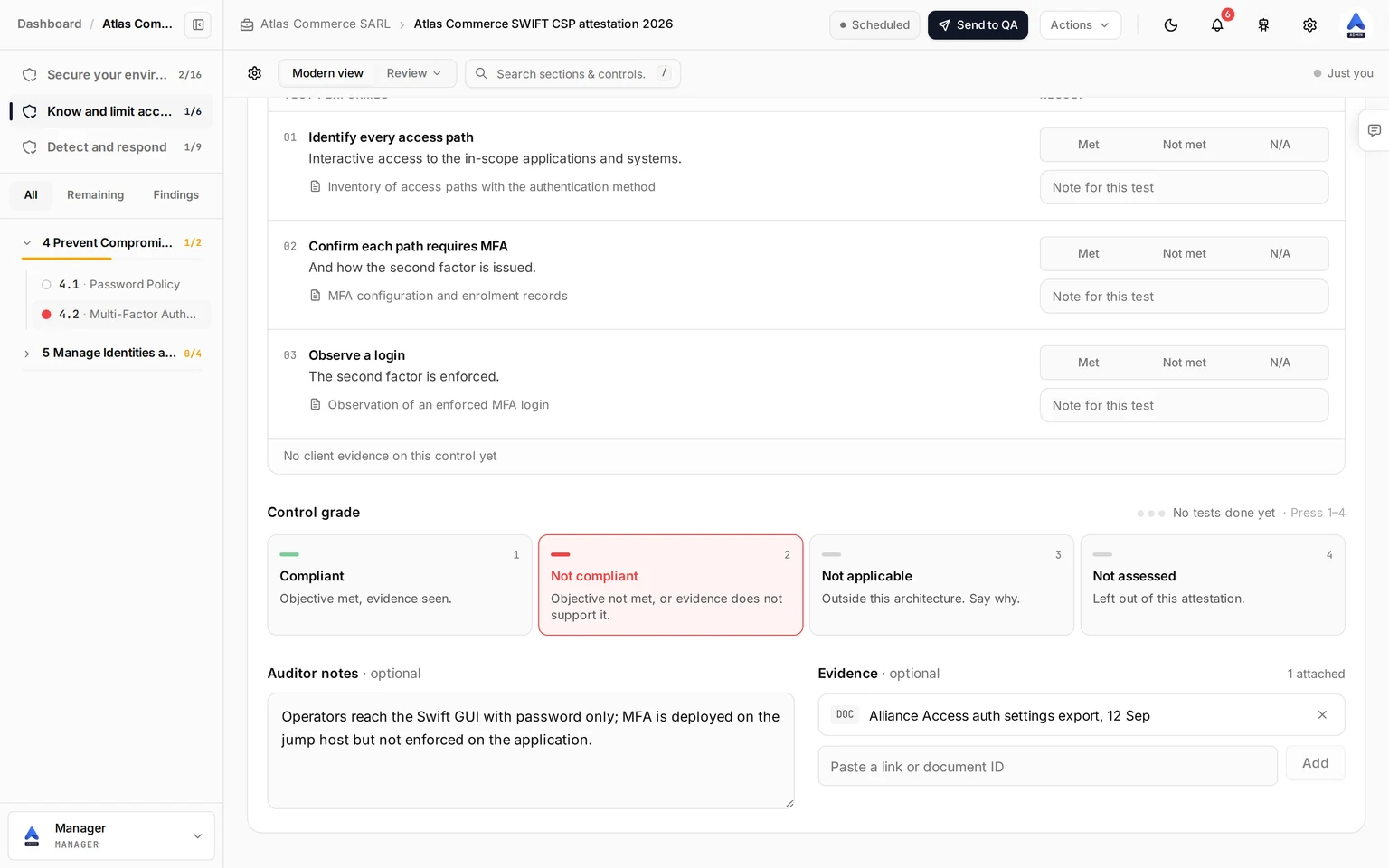Mark Identify every access path as Met
Image resolution: width=1389 pixels, height=868 pixels.
point(1088,145)
